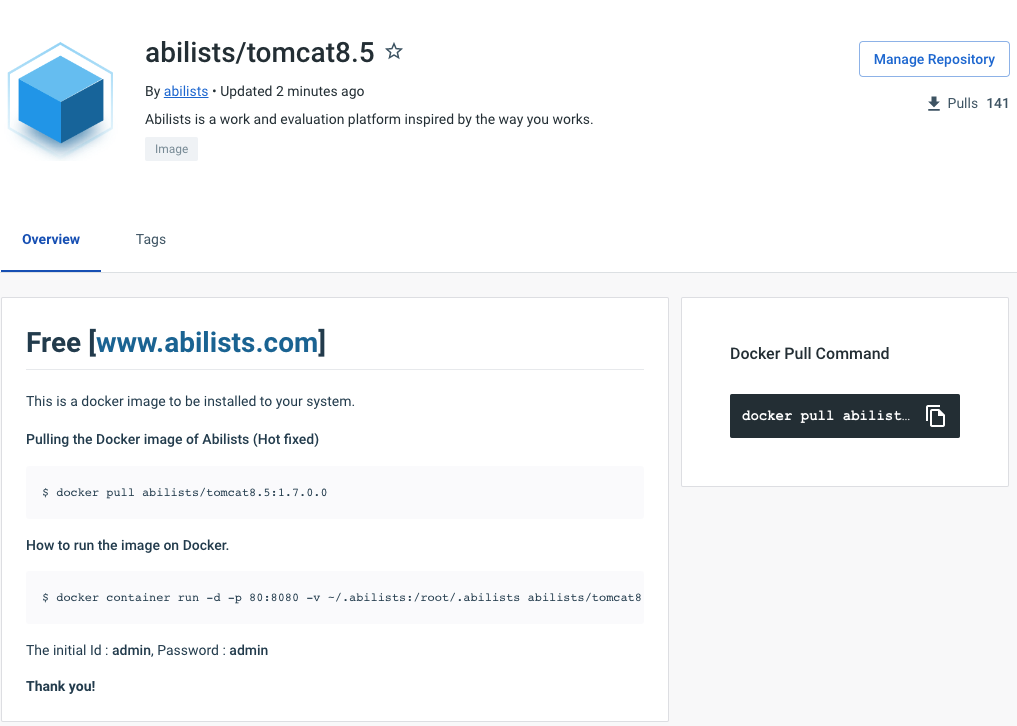Click the docker pull abilist… command box
Viewport: 1017px width, 726px height.
844,416
